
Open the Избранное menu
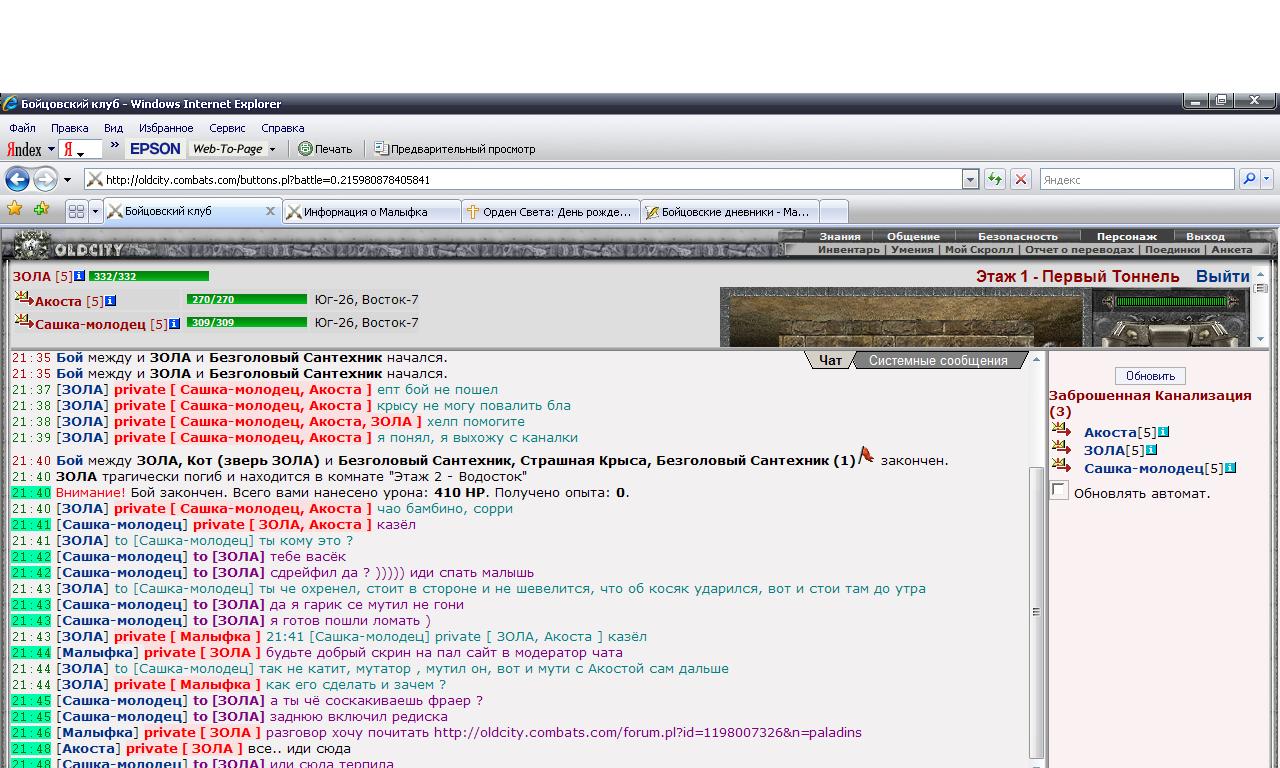pyautogui.click(x=166, y=128)
